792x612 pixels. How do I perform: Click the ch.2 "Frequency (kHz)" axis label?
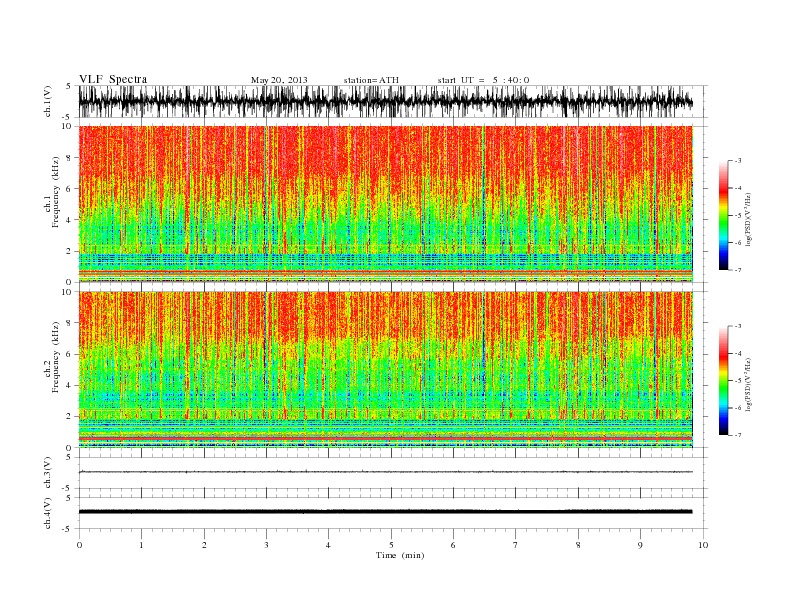pyautogui.click(x=56, y=356)
